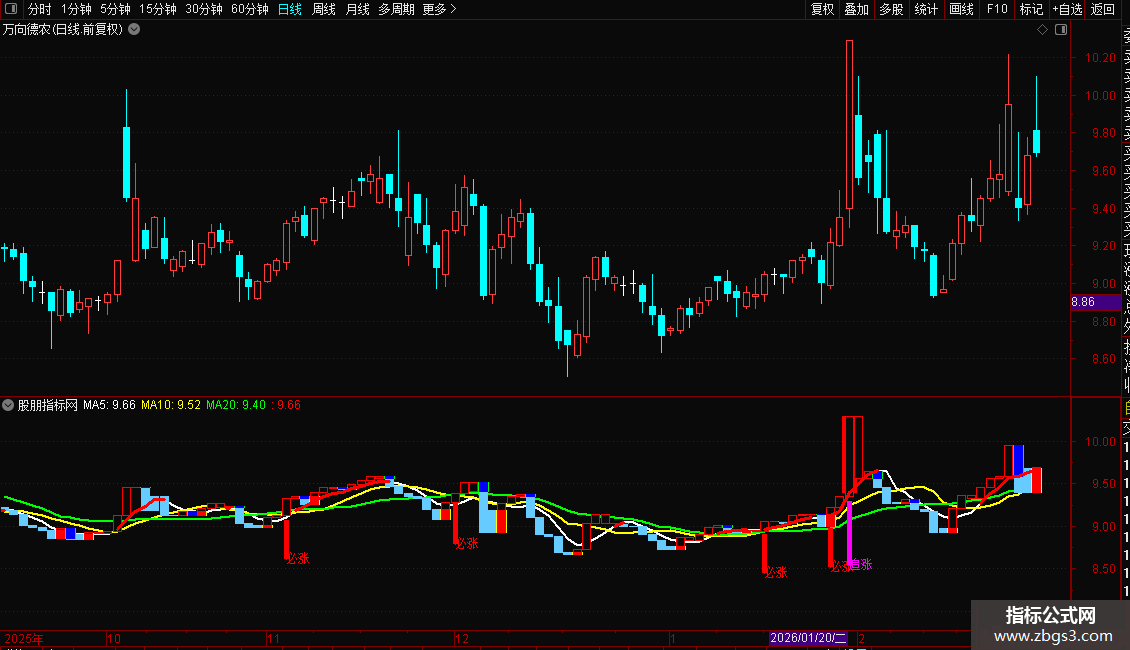The width and height of the screenshot is (1130, 650).
Task: Select the 60分钟 period tab
Action: pyautogui.click(x=250, y=9)
